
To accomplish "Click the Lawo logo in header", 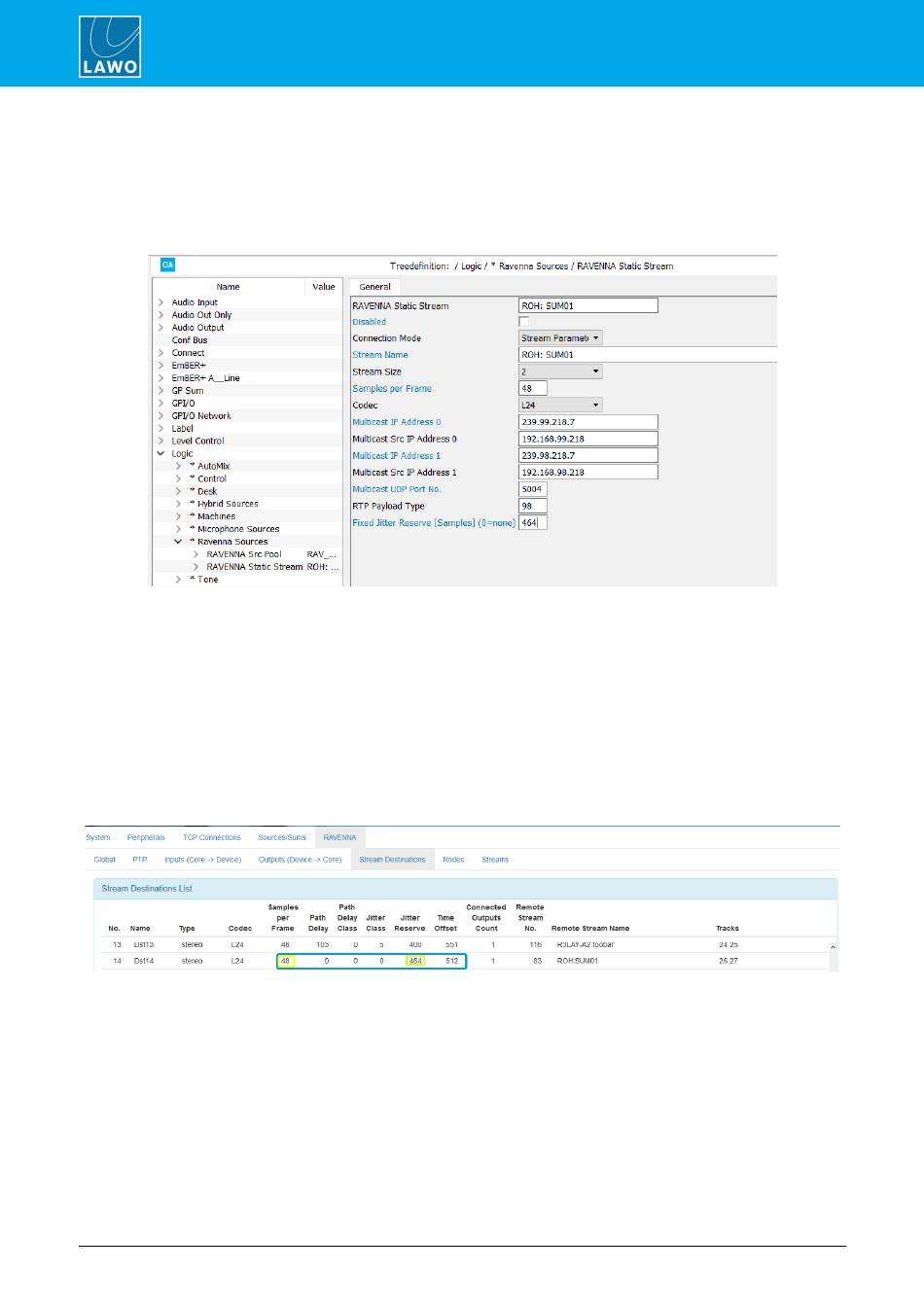I will point(109,46).
